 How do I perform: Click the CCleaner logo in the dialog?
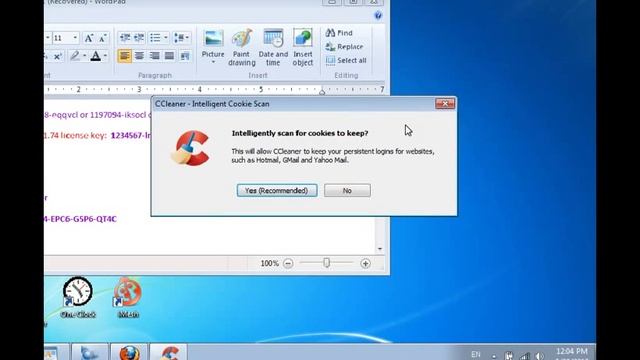[x=191, y=148]
